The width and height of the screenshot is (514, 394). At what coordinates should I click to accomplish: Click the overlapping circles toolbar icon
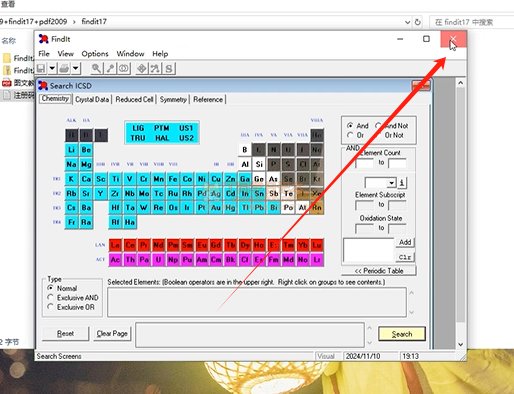coord(123,69)
